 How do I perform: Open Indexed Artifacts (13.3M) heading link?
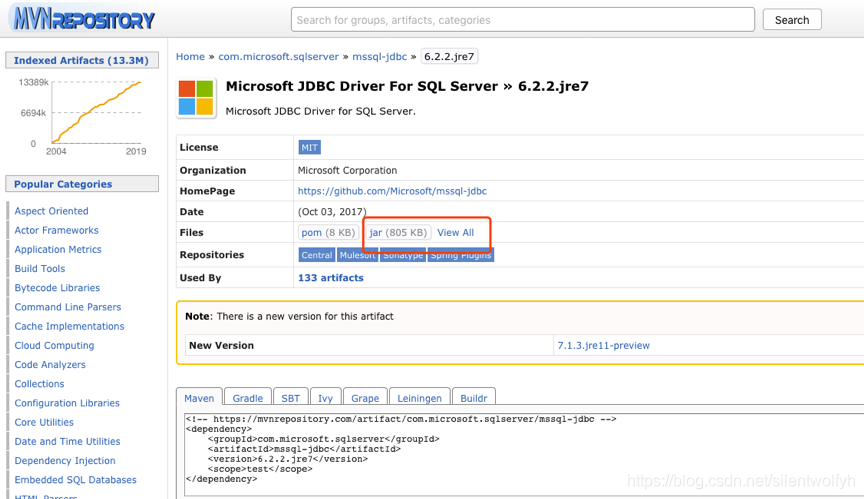pyautogui.click(x=81, y=60)
